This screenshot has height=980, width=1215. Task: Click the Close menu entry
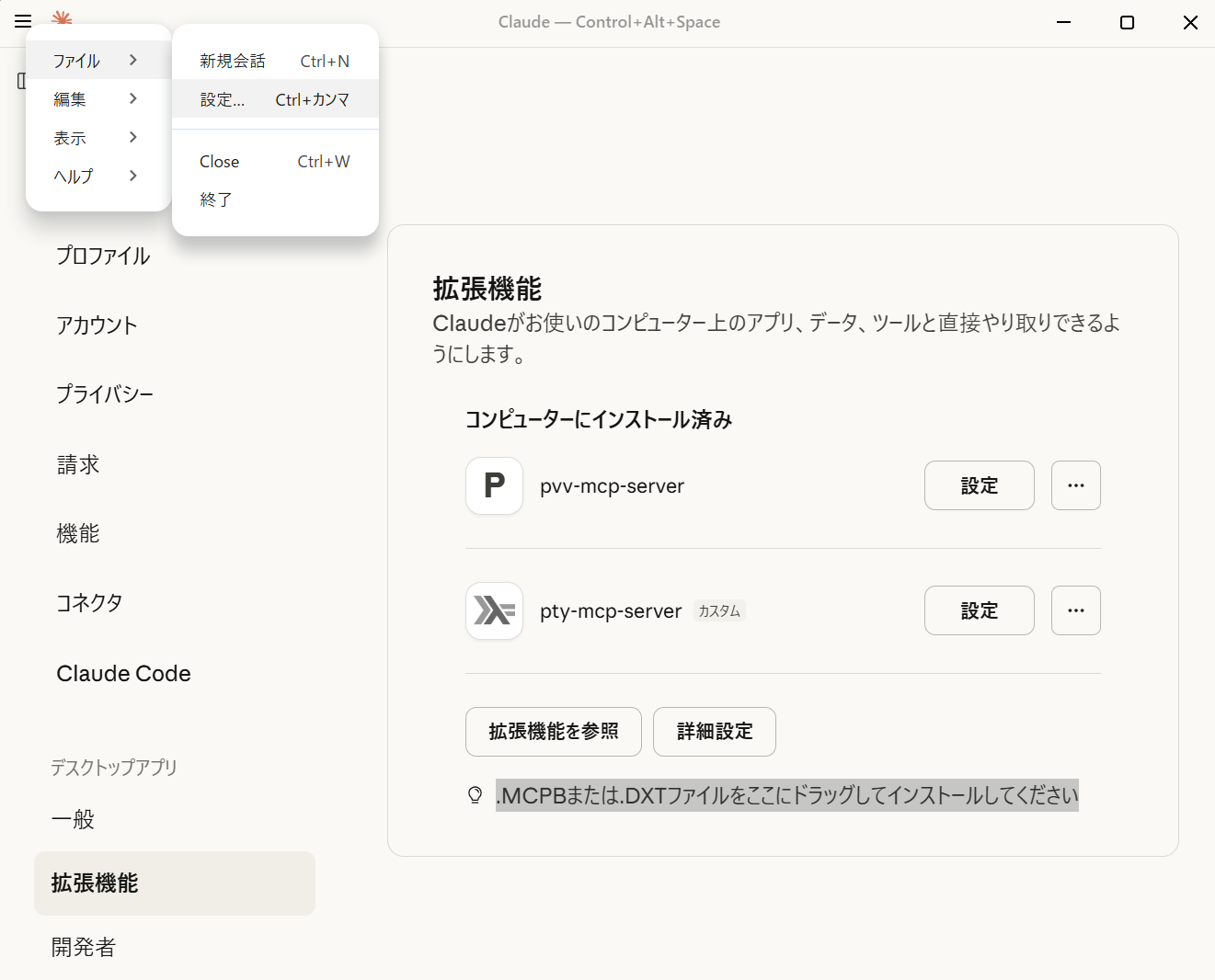point(219,161)
